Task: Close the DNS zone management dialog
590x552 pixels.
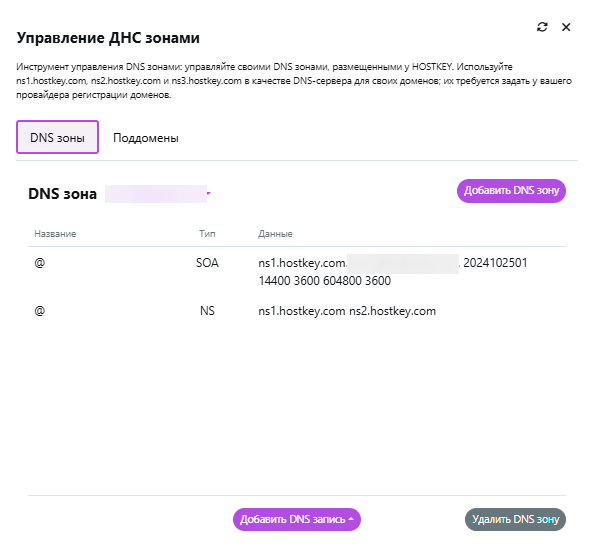Action: 566,27
